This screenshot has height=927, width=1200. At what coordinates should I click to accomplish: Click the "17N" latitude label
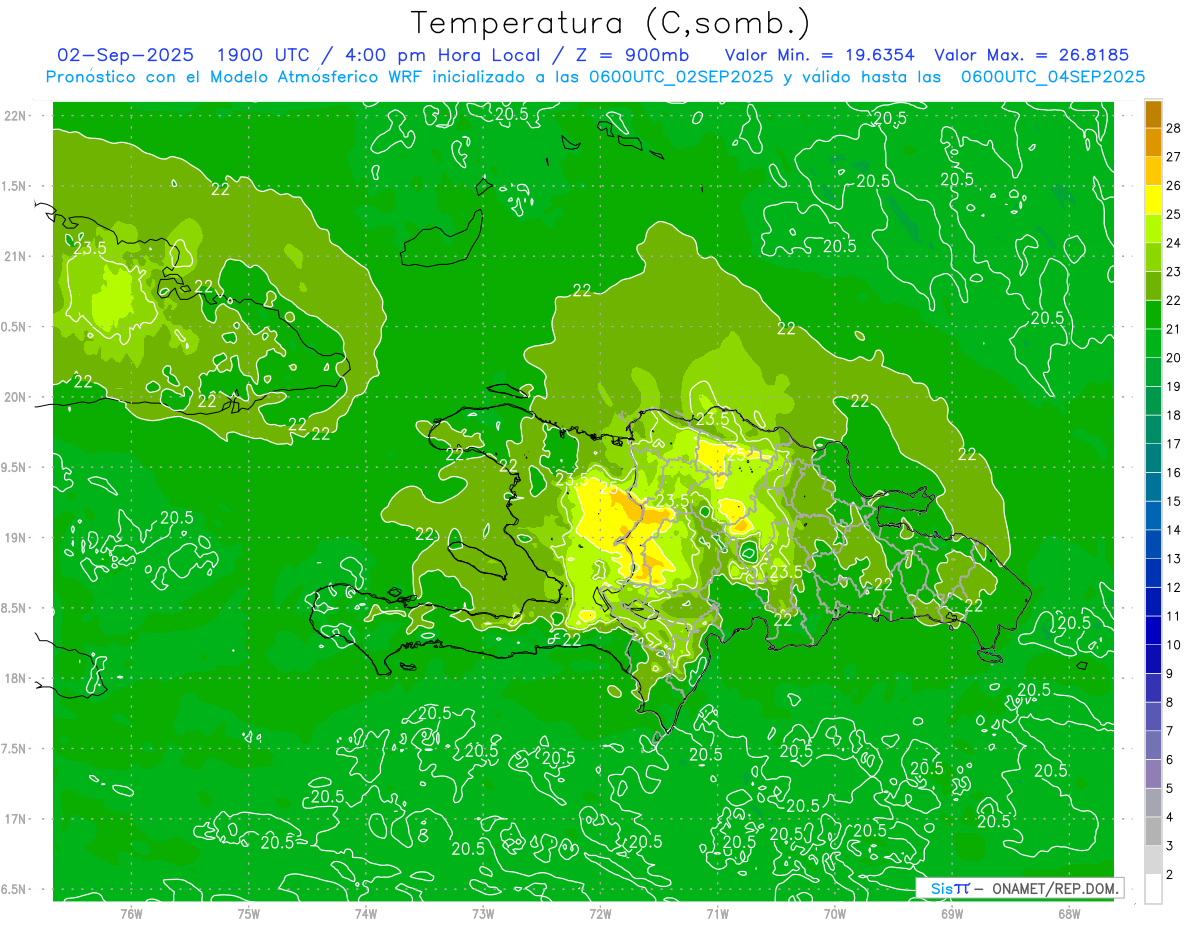click(x=14, y=819)
